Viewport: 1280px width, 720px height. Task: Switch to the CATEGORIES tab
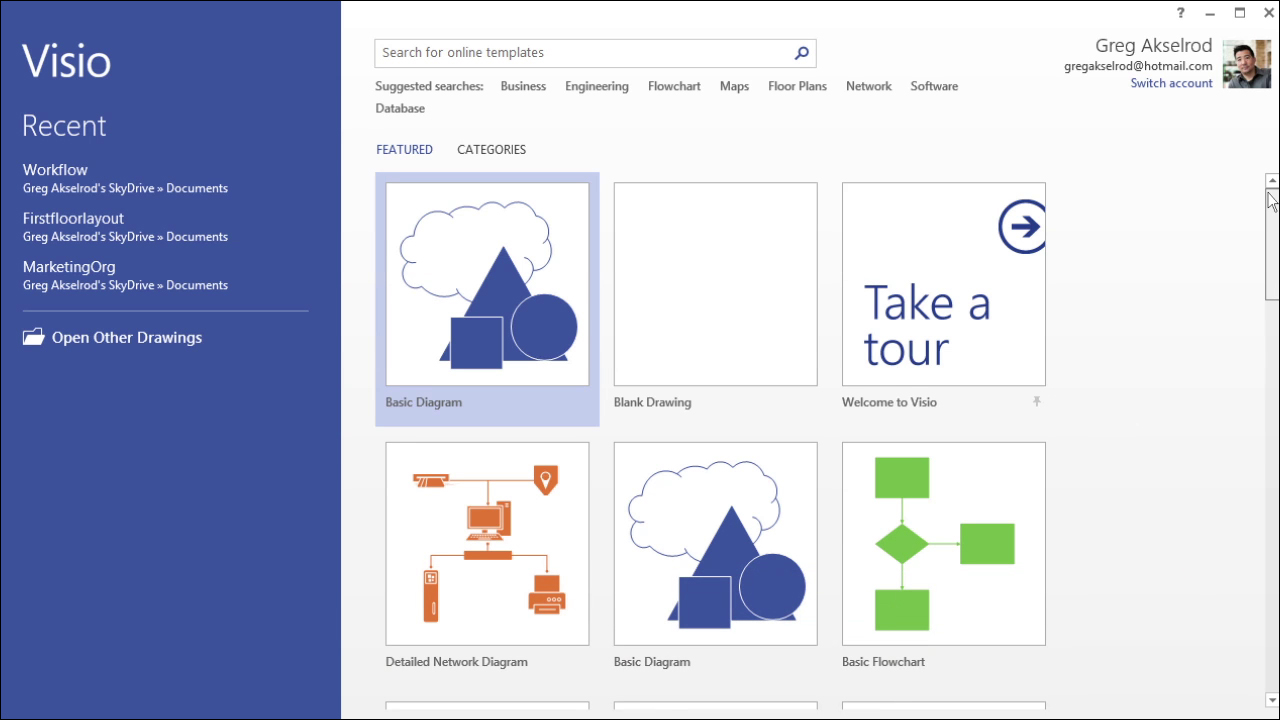[x=491, y=149]
